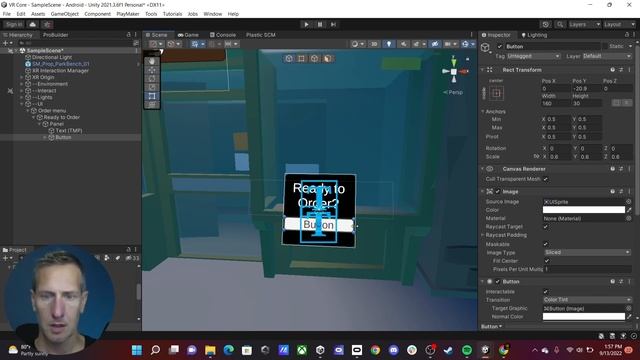This screenshot has width=640, height=360.
Task: Toggle Interactable checkbox
Action: 546,291
